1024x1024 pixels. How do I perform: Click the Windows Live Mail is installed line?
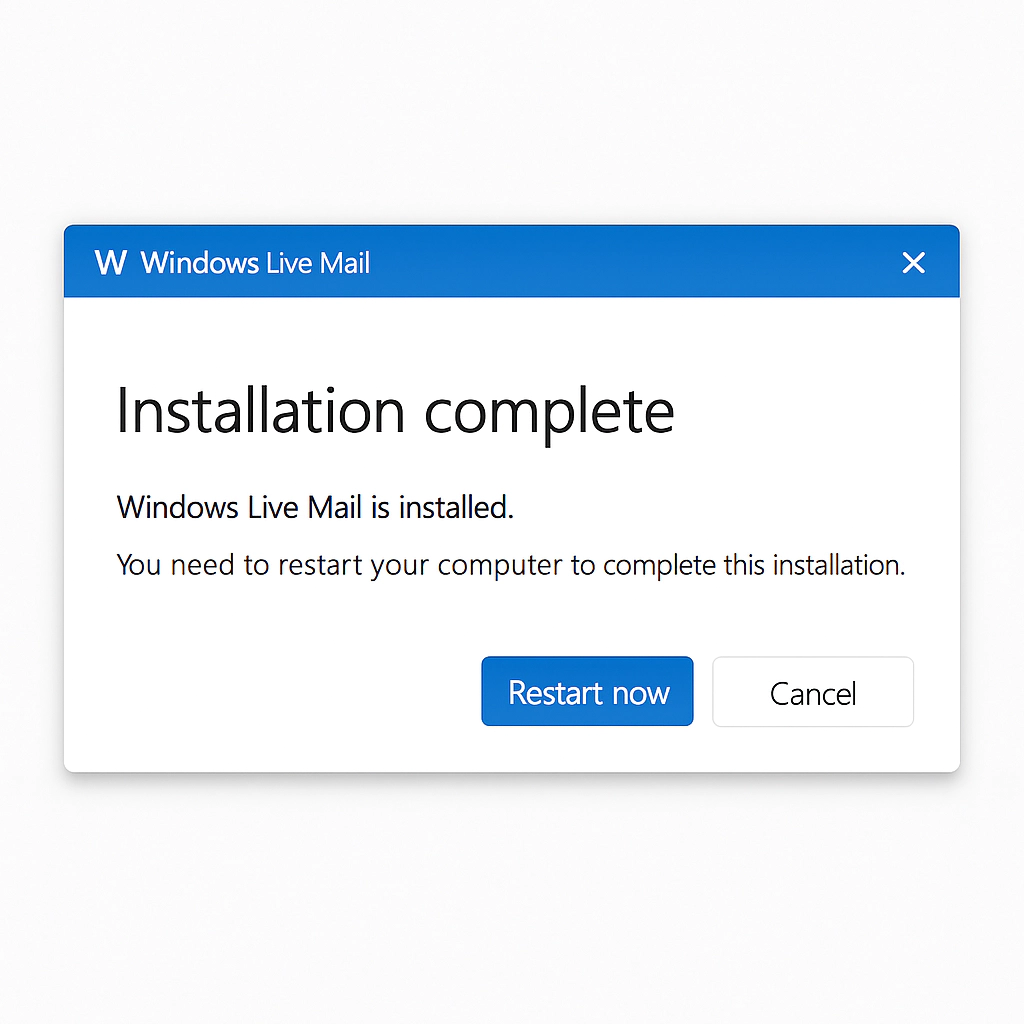315,508
